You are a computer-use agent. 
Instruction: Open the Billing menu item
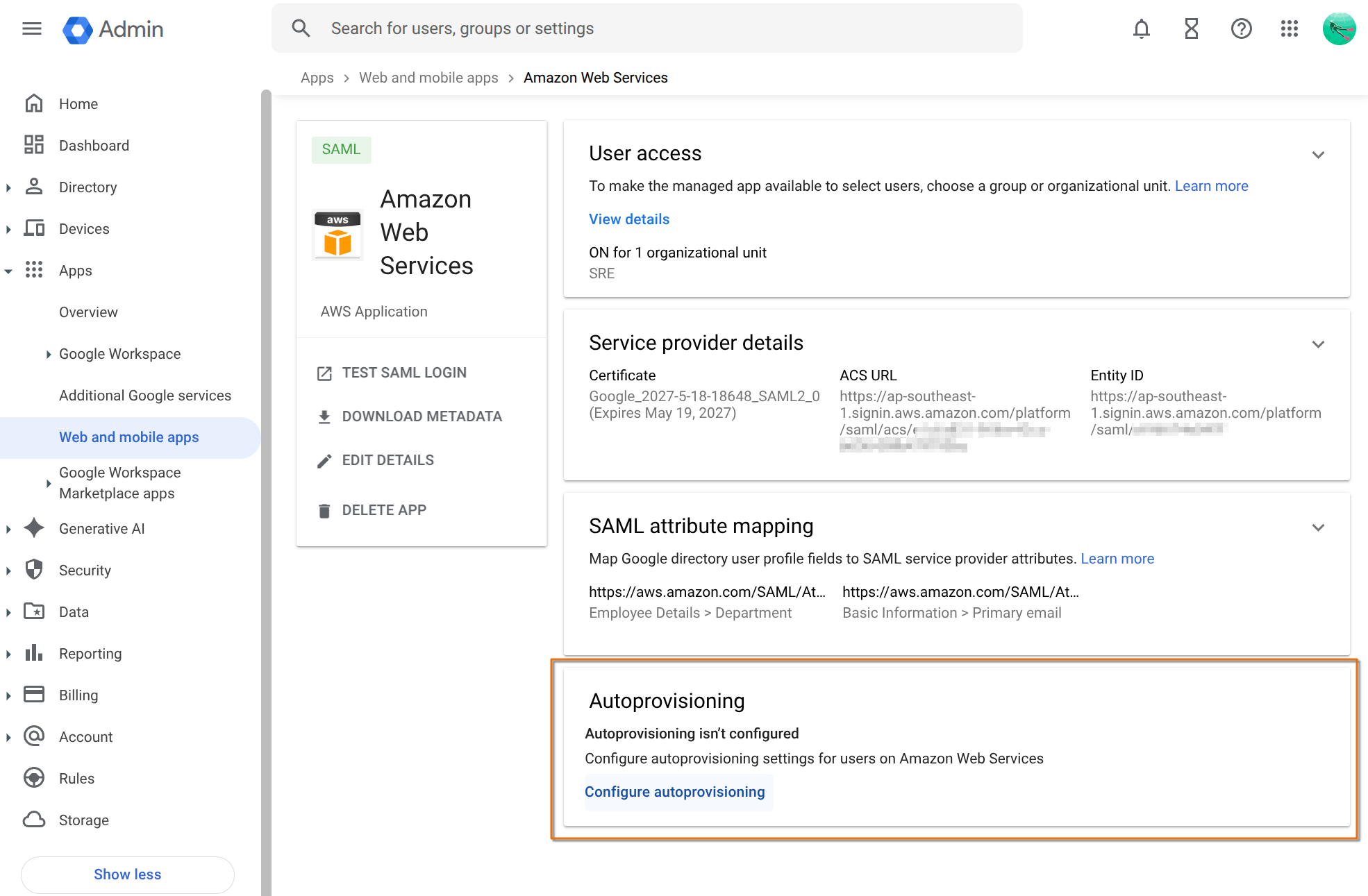pos(78,695)
